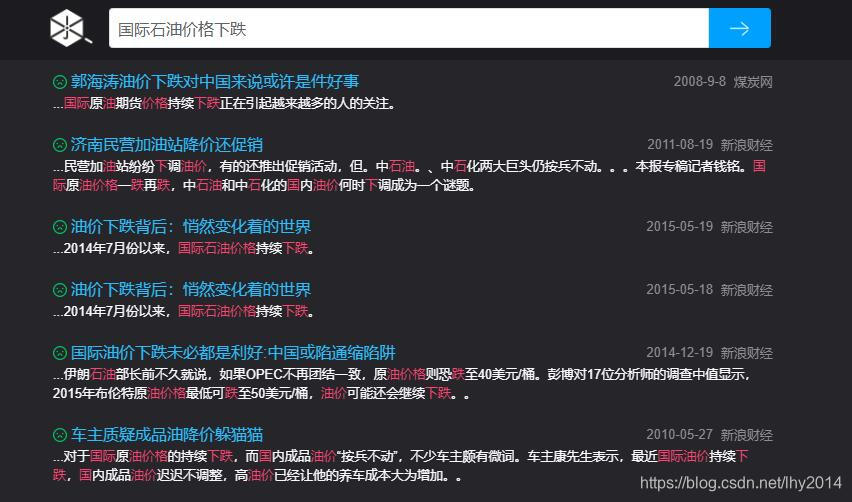This screenshot has height=502, width=852.
Task: Click date and source 2014-12-19 新浪财经
Action: (x=710, y=353)
